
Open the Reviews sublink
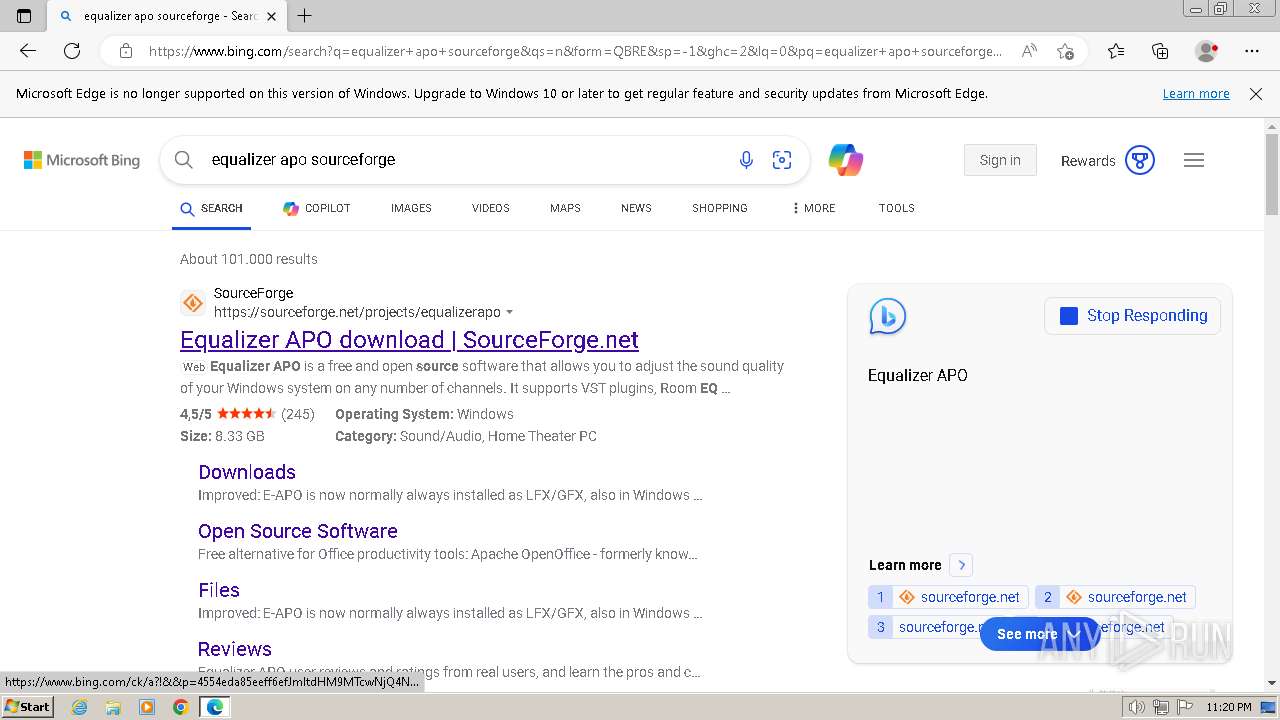click(x=235, y=649)
